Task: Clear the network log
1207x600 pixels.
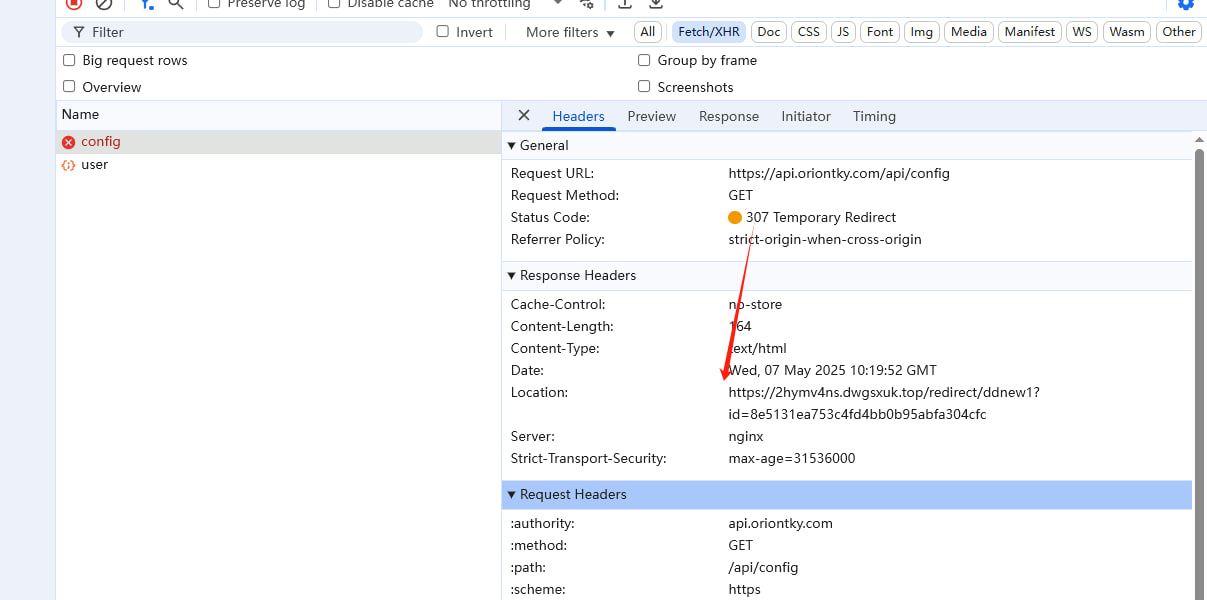Action: (104, 3)
